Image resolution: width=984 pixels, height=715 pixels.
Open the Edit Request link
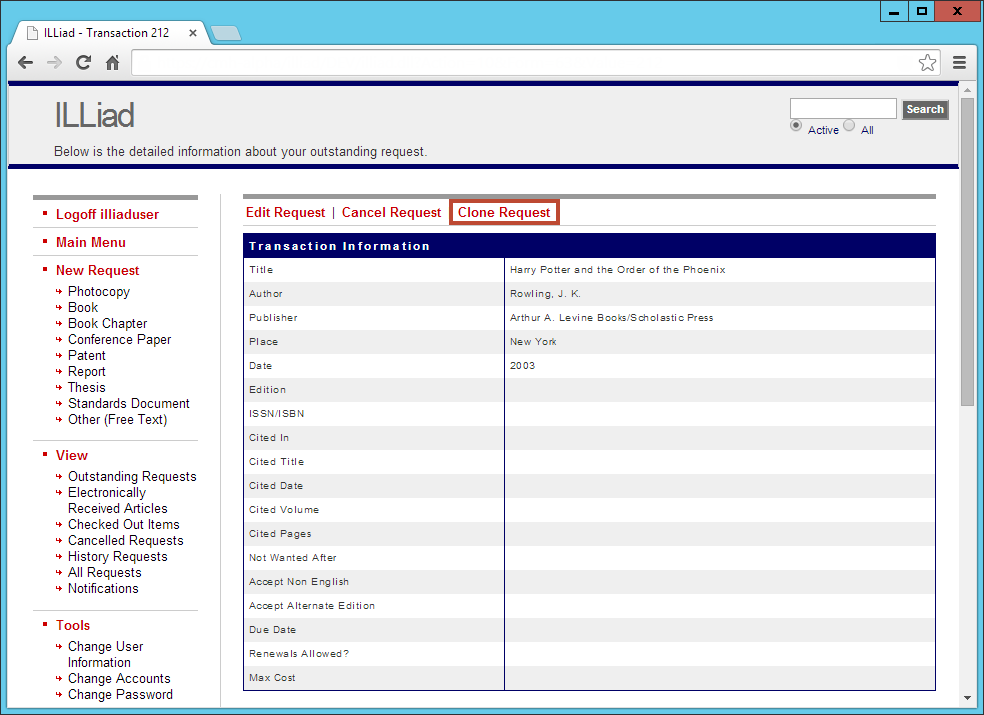click(x=285, y=212)
